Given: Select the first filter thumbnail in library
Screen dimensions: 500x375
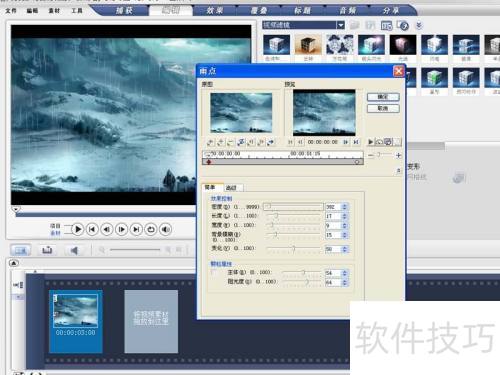Looking at the screenshot, I should pyautogui.click(x=276, y=44).
